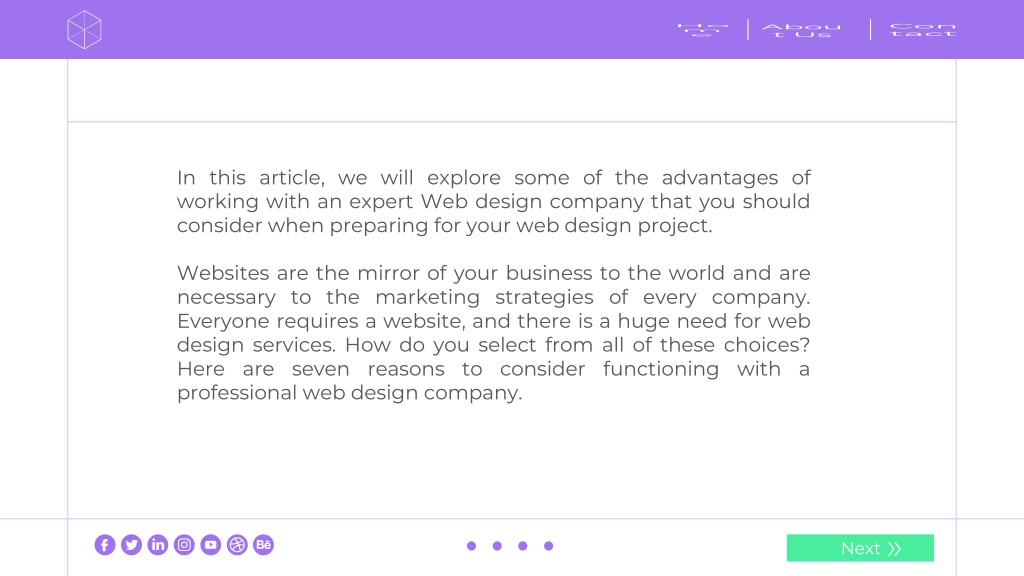Click the paragraph starting "Websites are the mirror"

pyautogui.click(x=494, y=332)
